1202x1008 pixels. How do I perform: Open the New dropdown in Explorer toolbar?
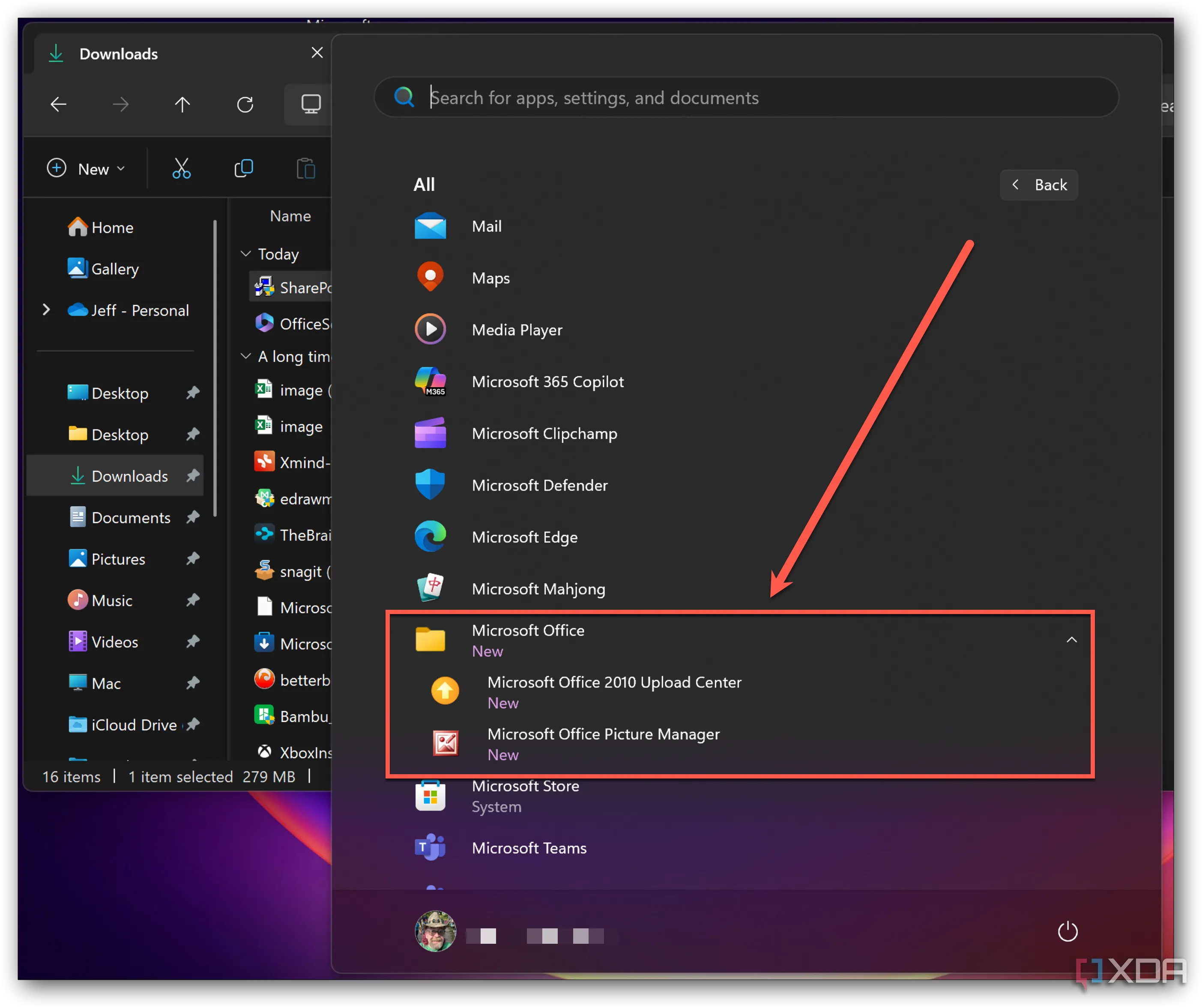click(x=86, y=169)
